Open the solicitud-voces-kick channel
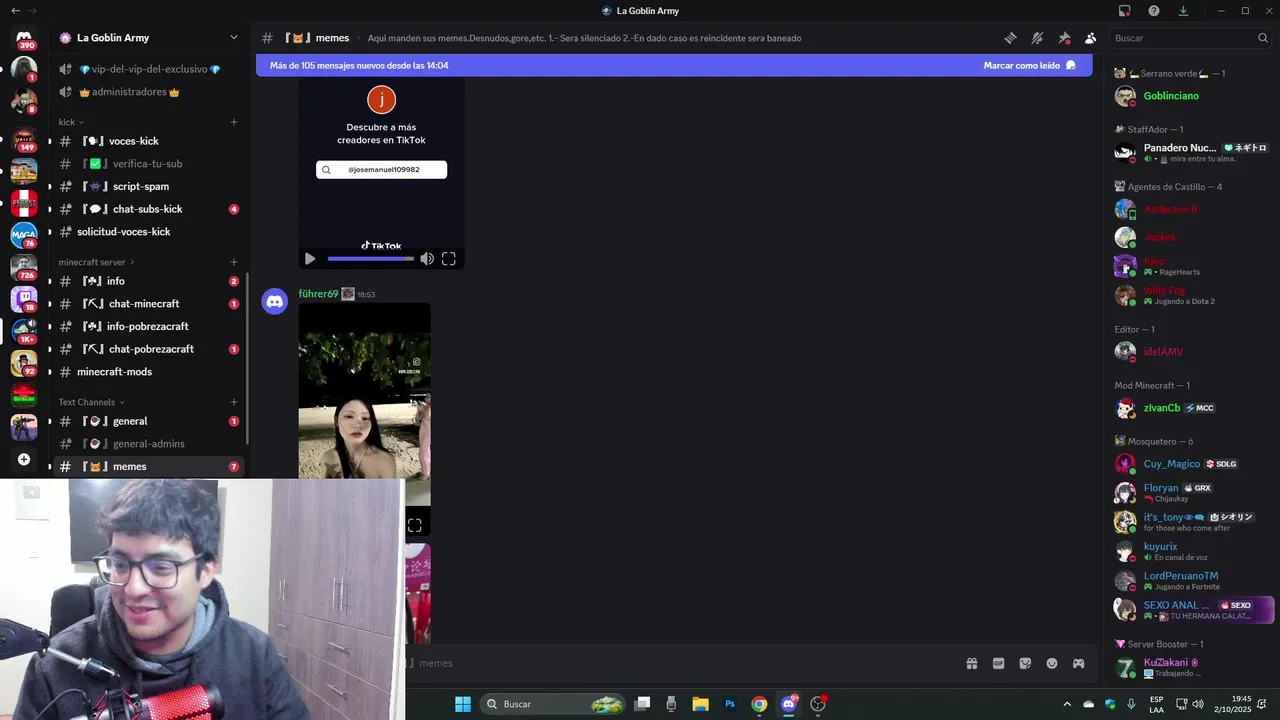1280x720 pixels. (x=148, y=232)
